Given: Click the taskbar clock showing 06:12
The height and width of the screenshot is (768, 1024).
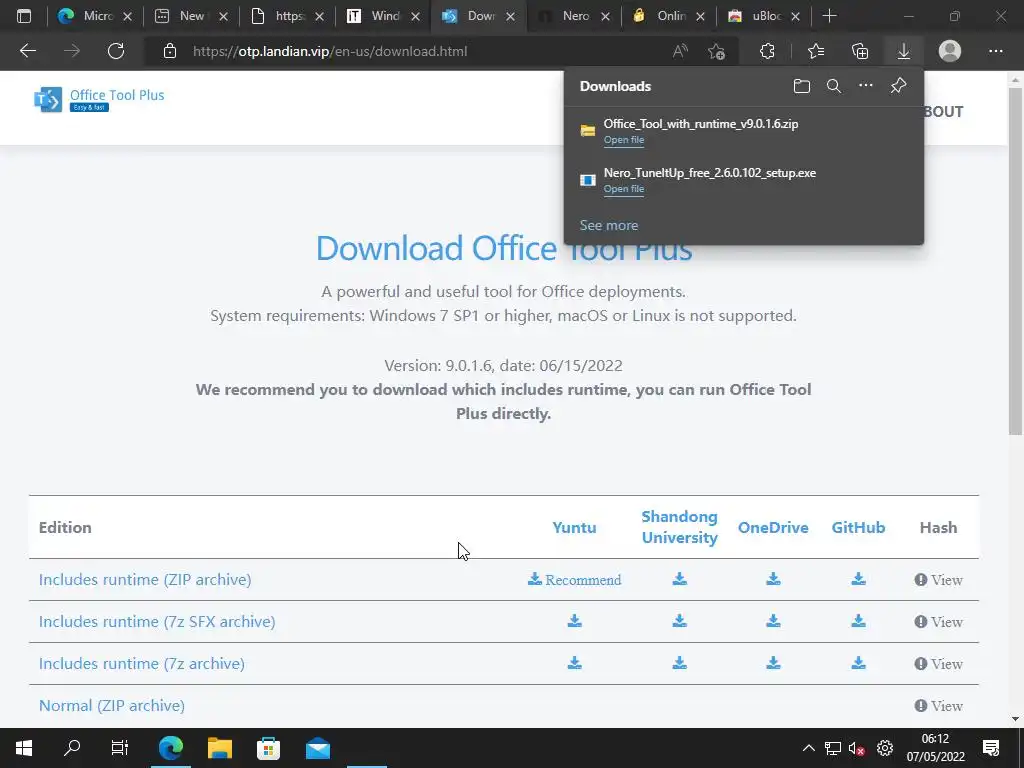Looking at the screenshot, I should (935, 748).
